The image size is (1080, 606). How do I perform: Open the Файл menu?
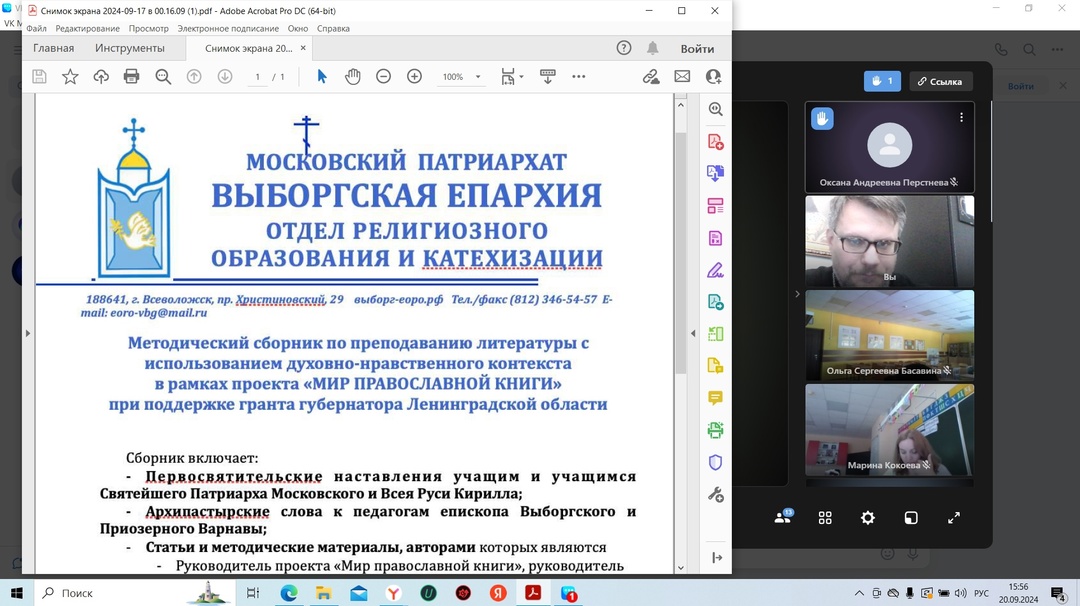point(37,28)
